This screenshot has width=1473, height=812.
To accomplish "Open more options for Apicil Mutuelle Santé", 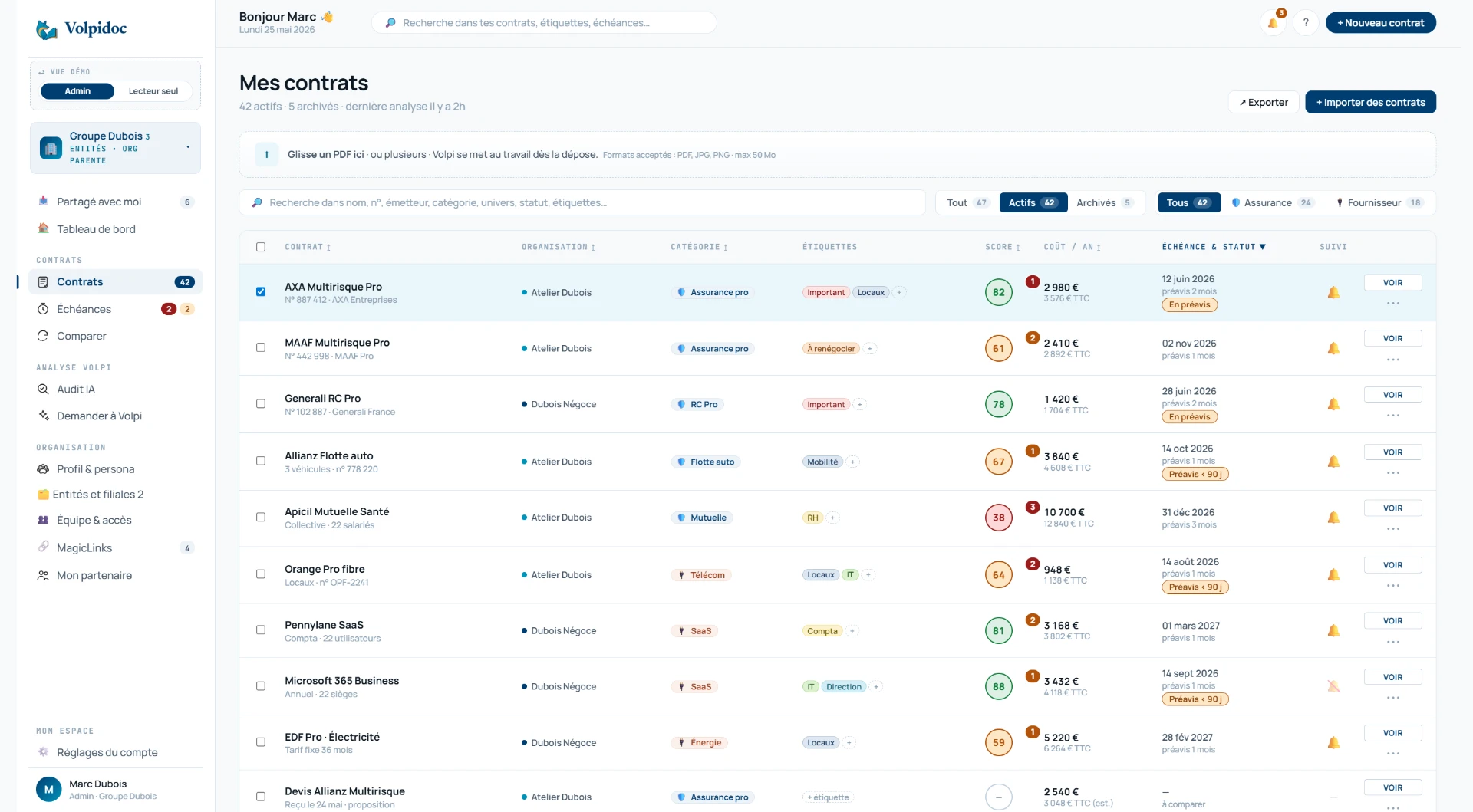I will (1393, 529).
